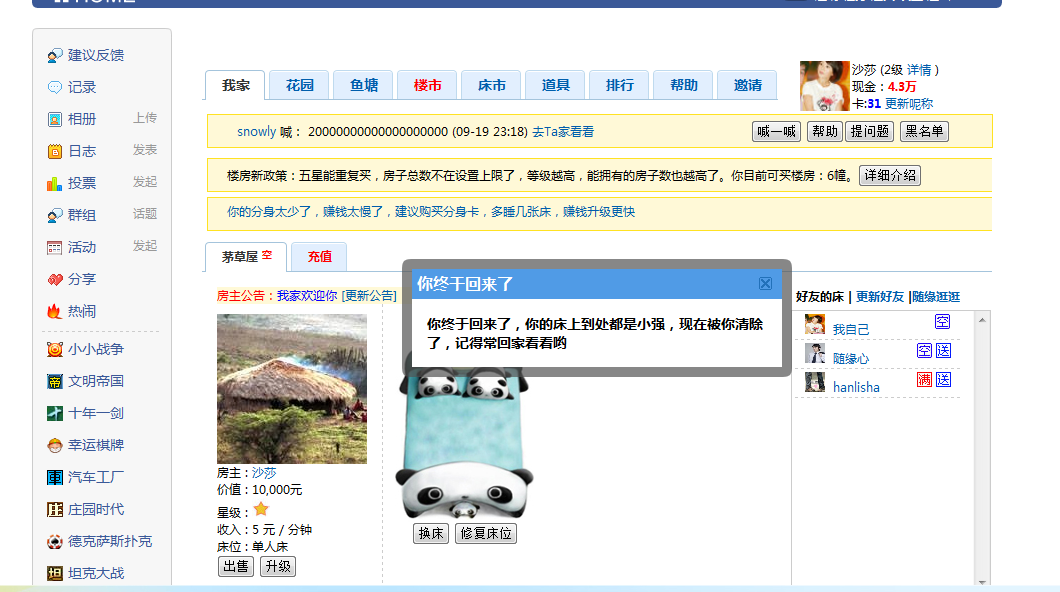
Task: Click the red 满 icon next to hanlisha
Action: click(x=924, y=380)
